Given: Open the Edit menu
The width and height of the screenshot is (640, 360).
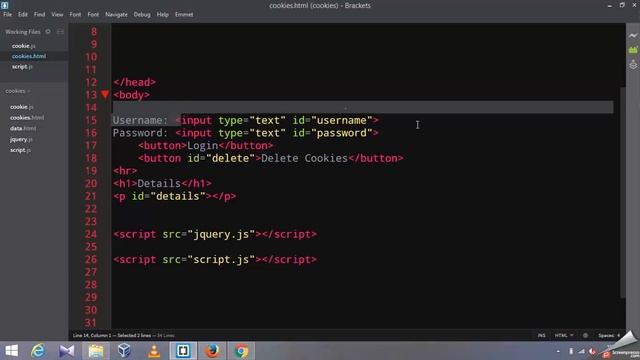Looking at the screenshot, I should click(22, 14).
